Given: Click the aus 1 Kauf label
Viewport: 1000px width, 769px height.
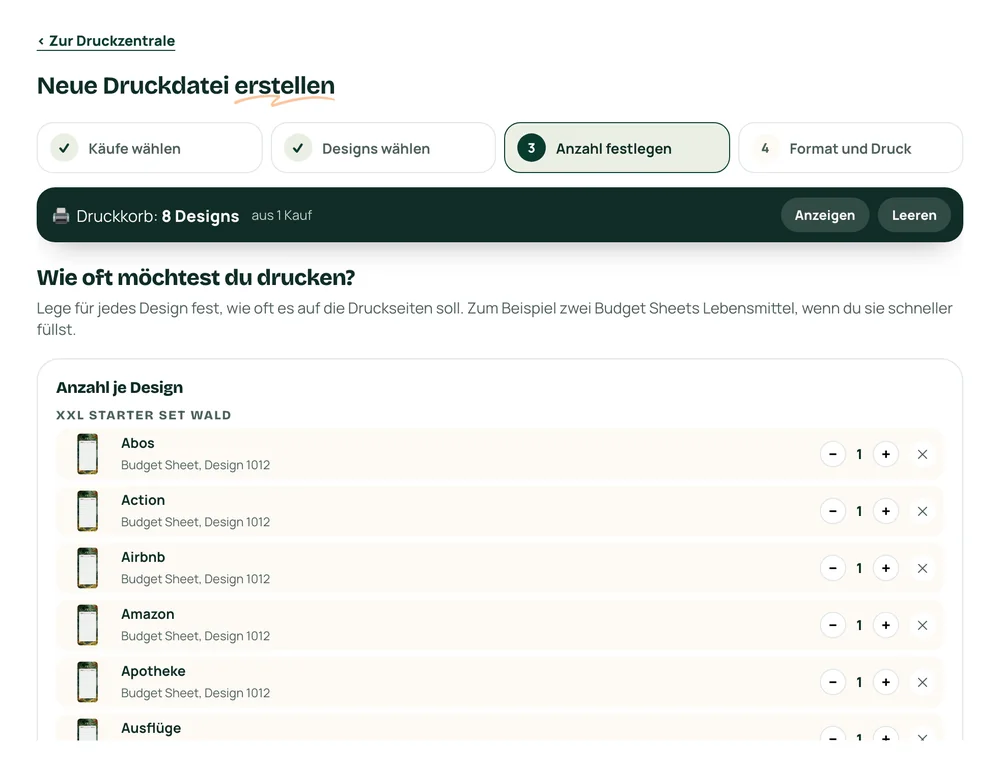Looking at the screenshot, I should coord(281,216).
